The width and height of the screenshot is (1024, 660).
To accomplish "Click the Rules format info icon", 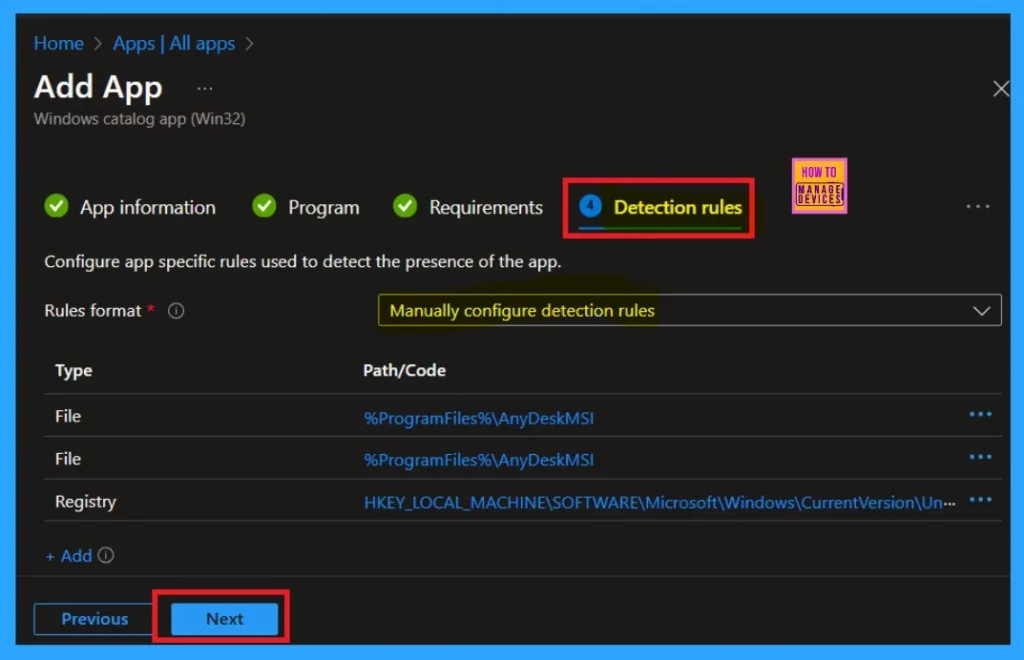I will click(176, 311).
